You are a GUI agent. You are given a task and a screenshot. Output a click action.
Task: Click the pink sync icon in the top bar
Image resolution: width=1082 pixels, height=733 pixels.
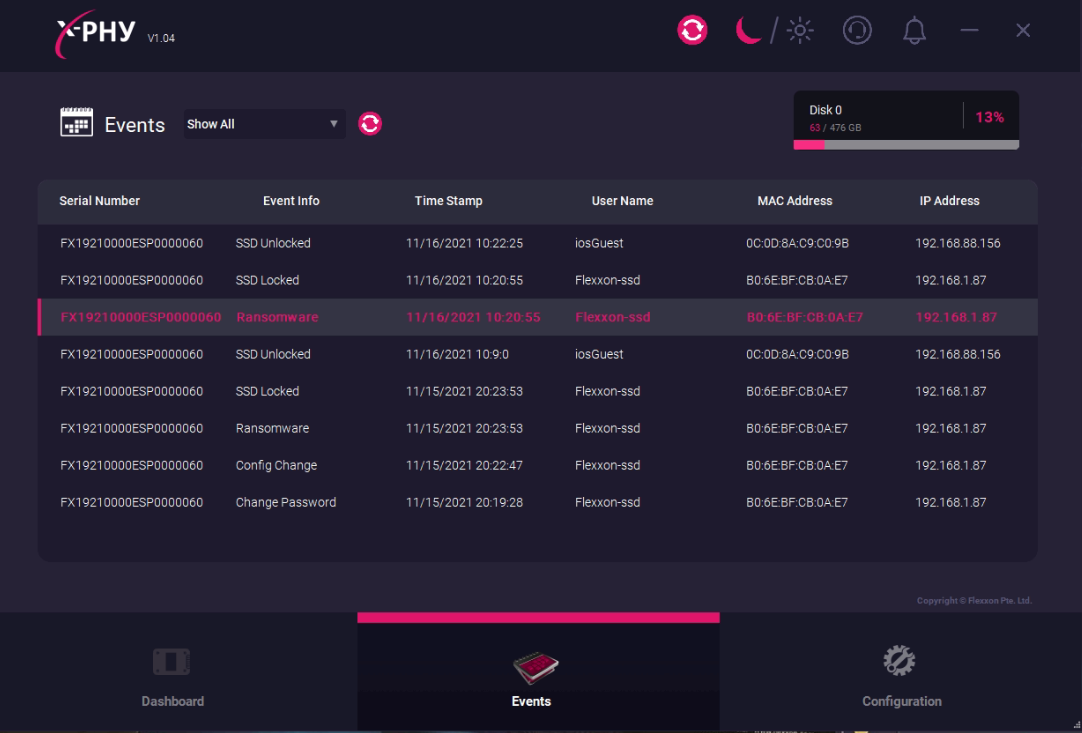tap(692, 30)
